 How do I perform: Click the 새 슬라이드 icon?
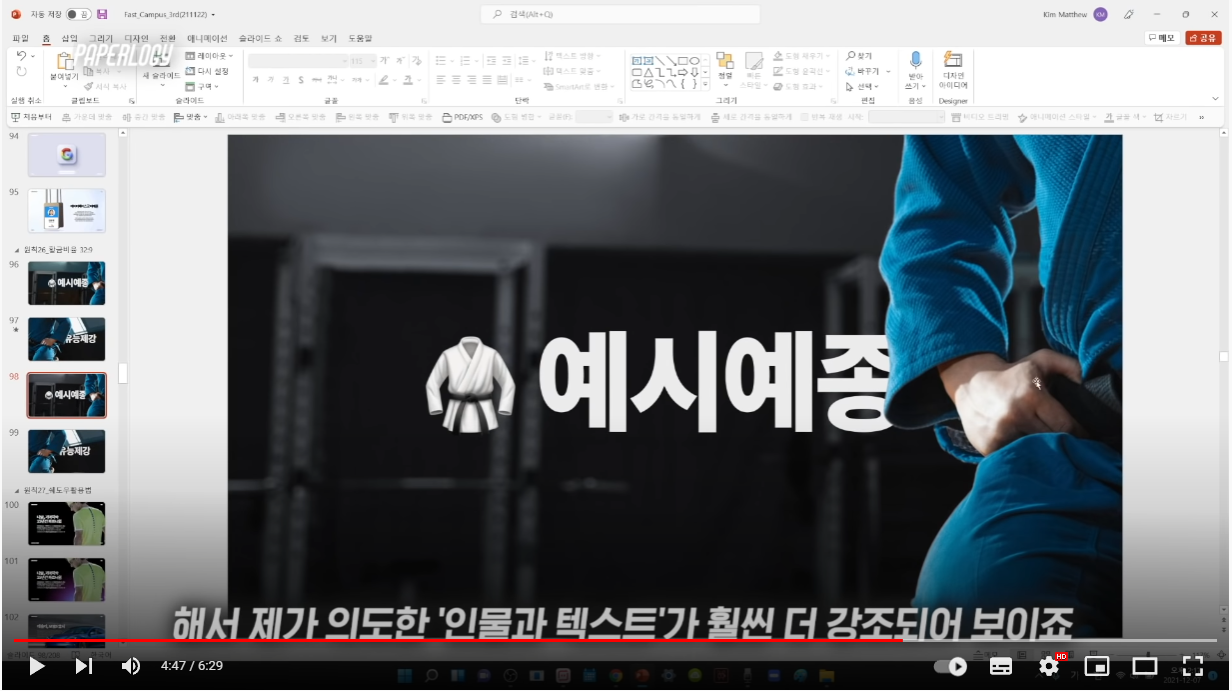point(161,59)
